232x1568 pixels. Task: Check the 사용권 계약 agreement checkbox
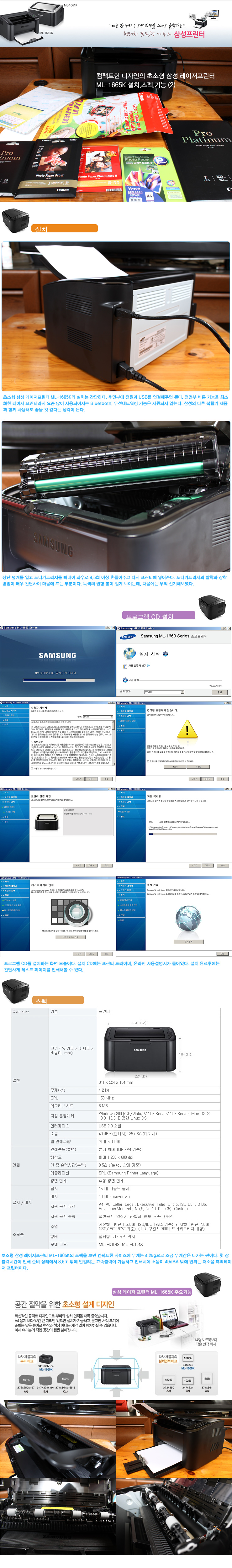coord(32,768)
